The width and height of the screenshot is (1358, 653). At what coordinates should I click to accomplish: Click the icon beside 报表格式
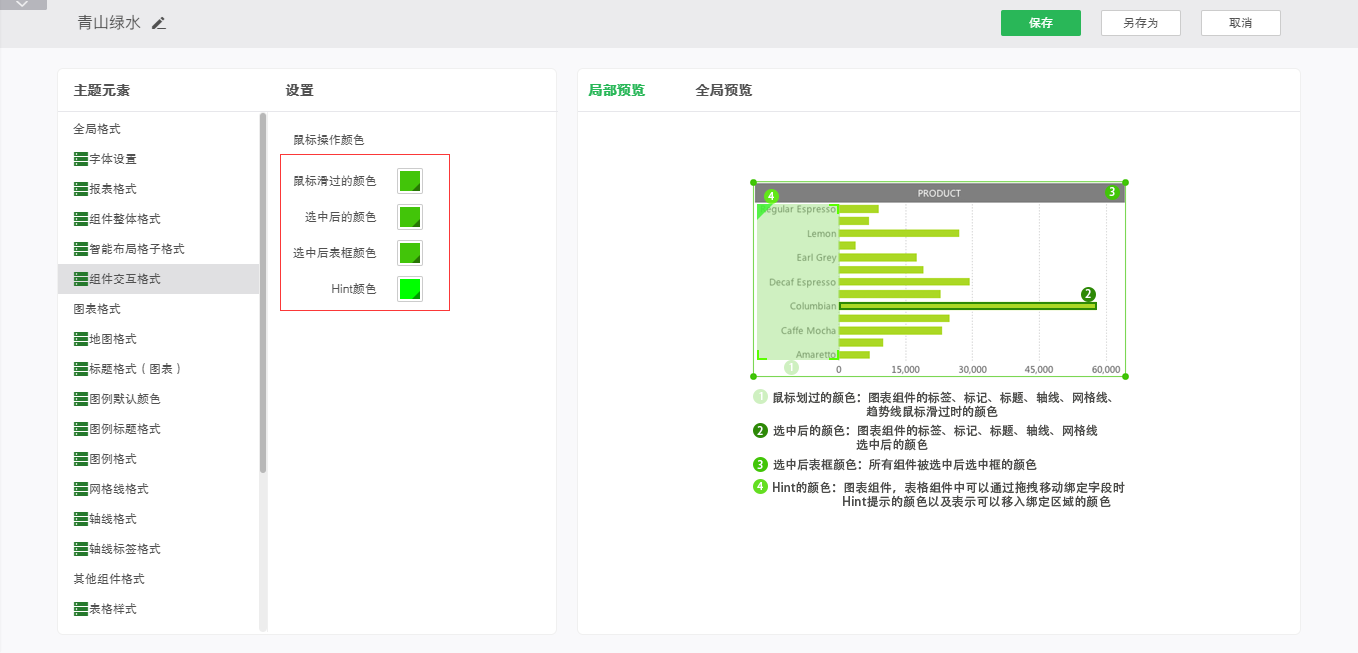pyautogui.click(x=81, y=189)
